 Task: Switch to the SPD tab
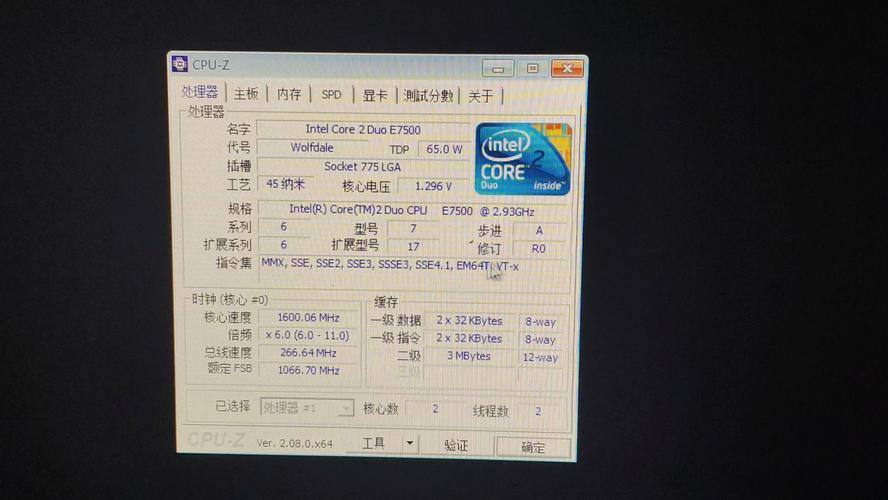tap(331, 95)
